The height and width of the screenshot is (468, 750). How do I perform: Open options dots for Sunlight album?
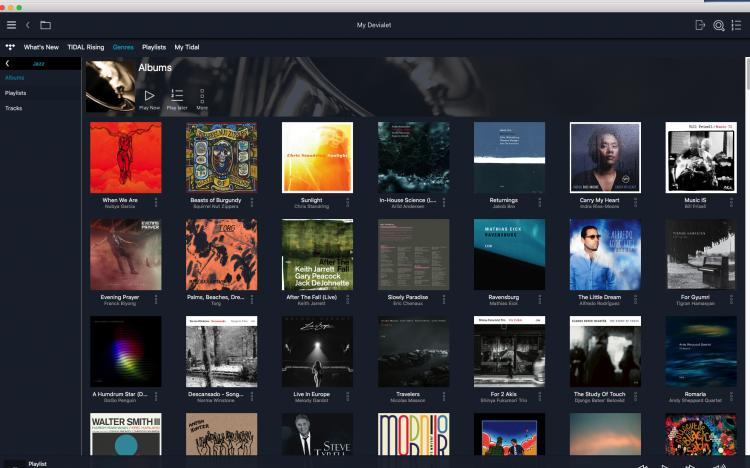(x=348, y=202)
